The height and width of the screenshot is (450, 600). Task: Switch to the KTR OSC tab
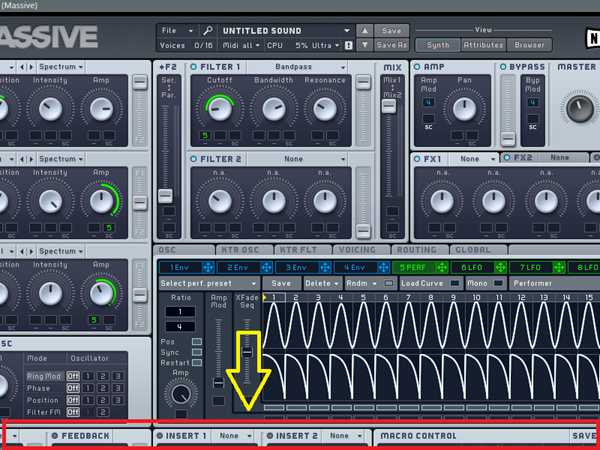tap(244, 250)
